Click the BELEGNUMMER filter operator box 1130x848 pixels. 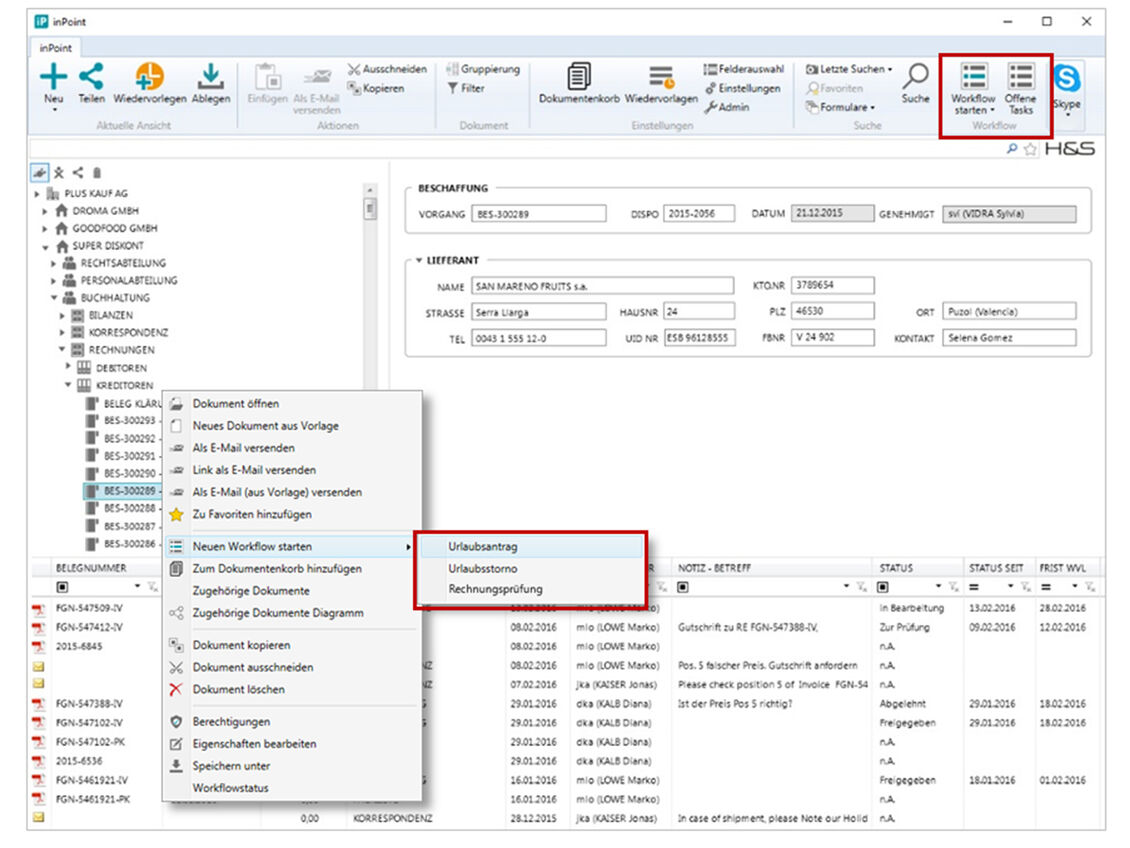point(62,587)
